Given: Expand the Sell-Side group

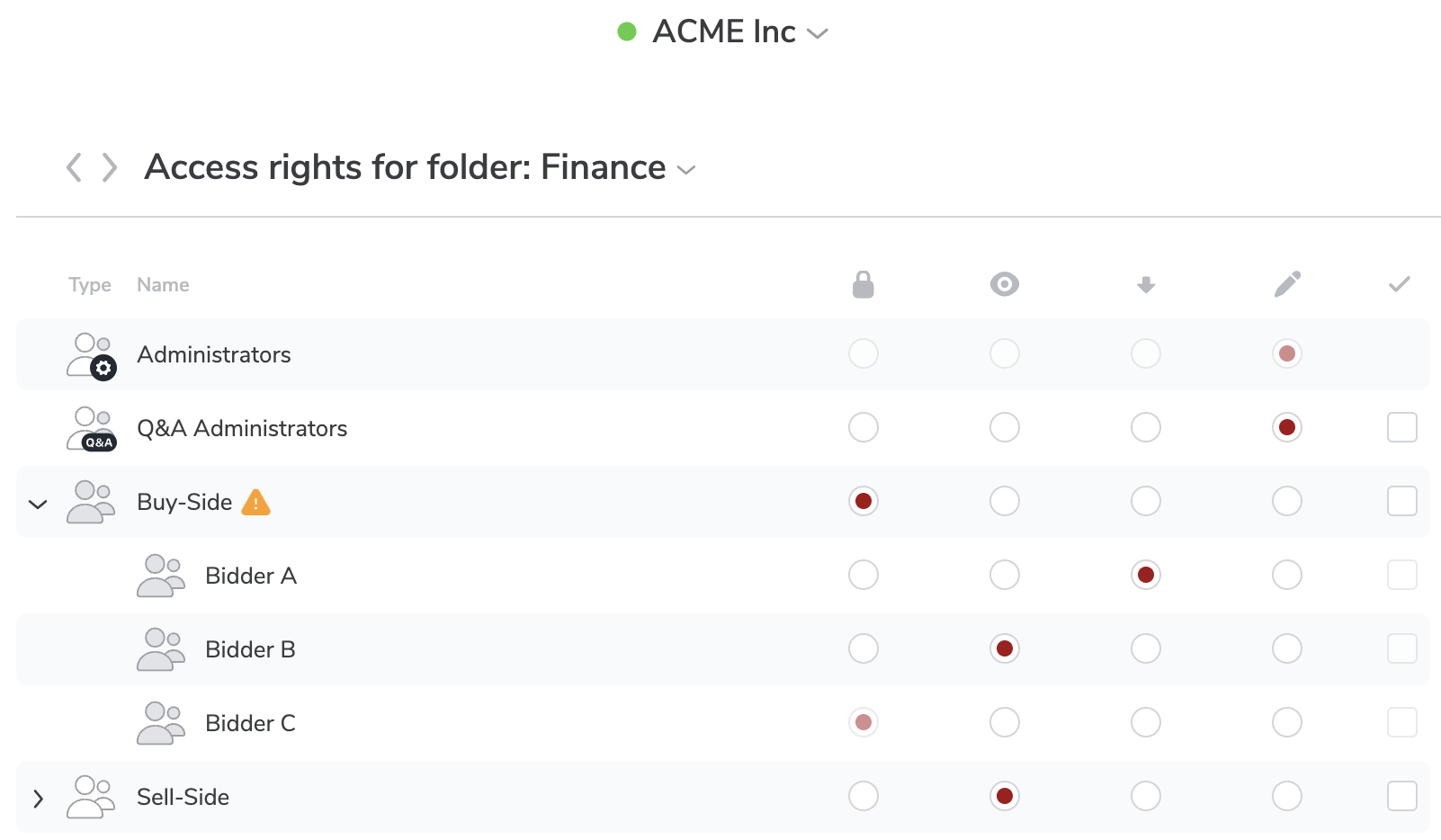Looking at the screenshot, I should coord(38,798).
